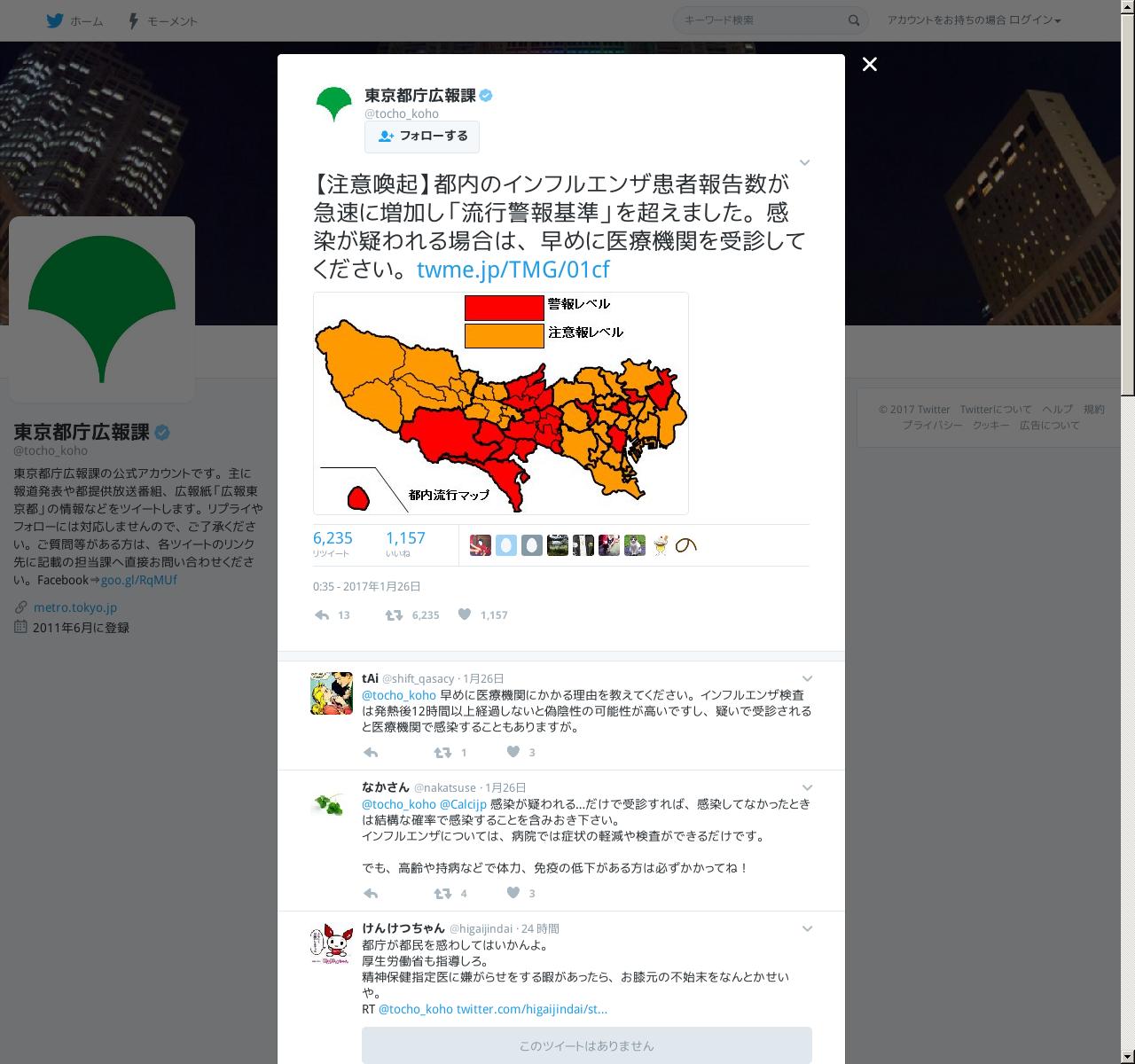The width and height of the screenshot is (1135, 1064).
Task: Retweet the main tweet showing 6,235
Action: (x=394, y=614)
